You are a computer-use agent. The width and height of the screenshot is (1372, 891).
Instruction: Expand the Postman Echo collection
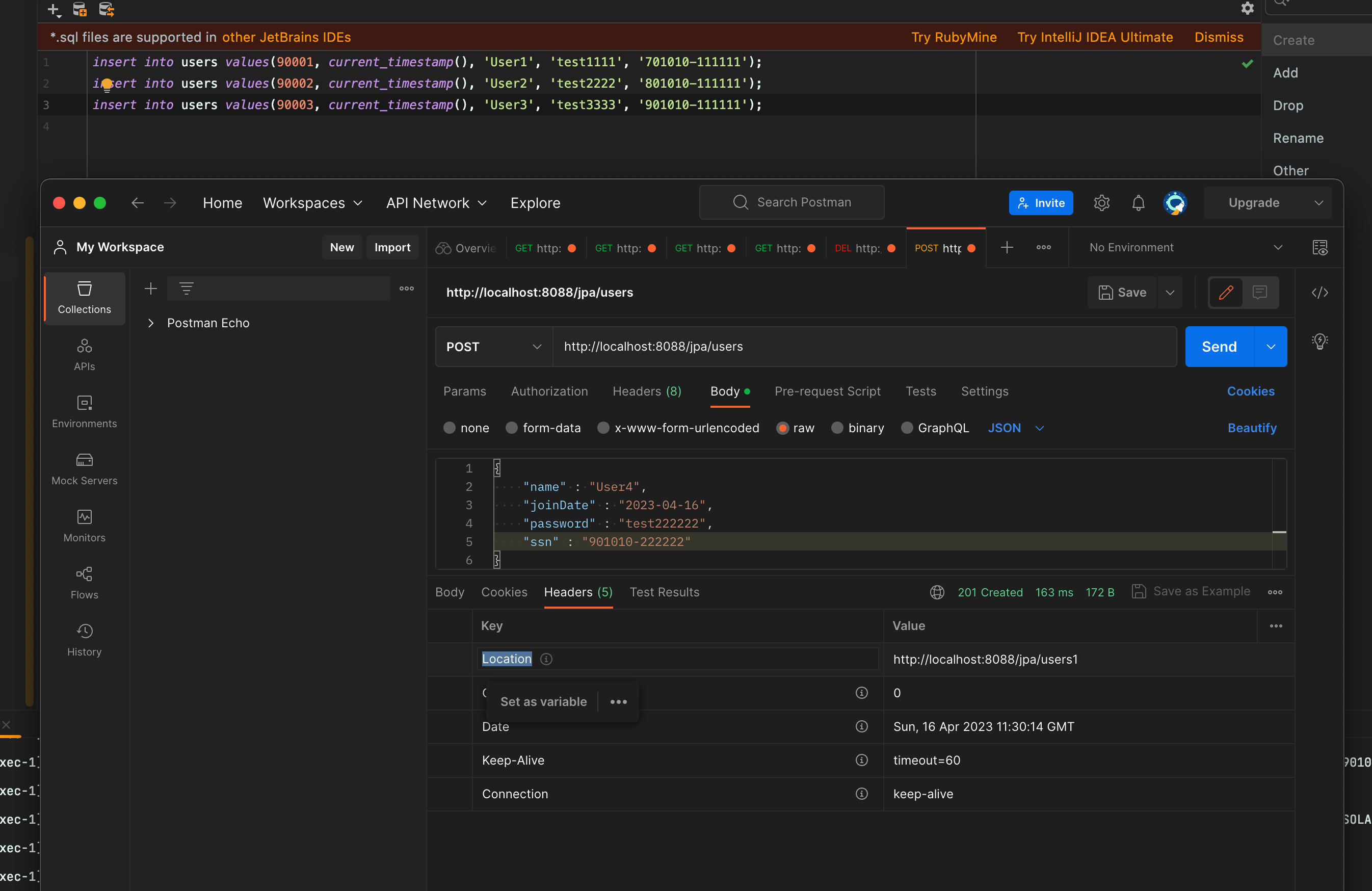(x=150, y=323)
